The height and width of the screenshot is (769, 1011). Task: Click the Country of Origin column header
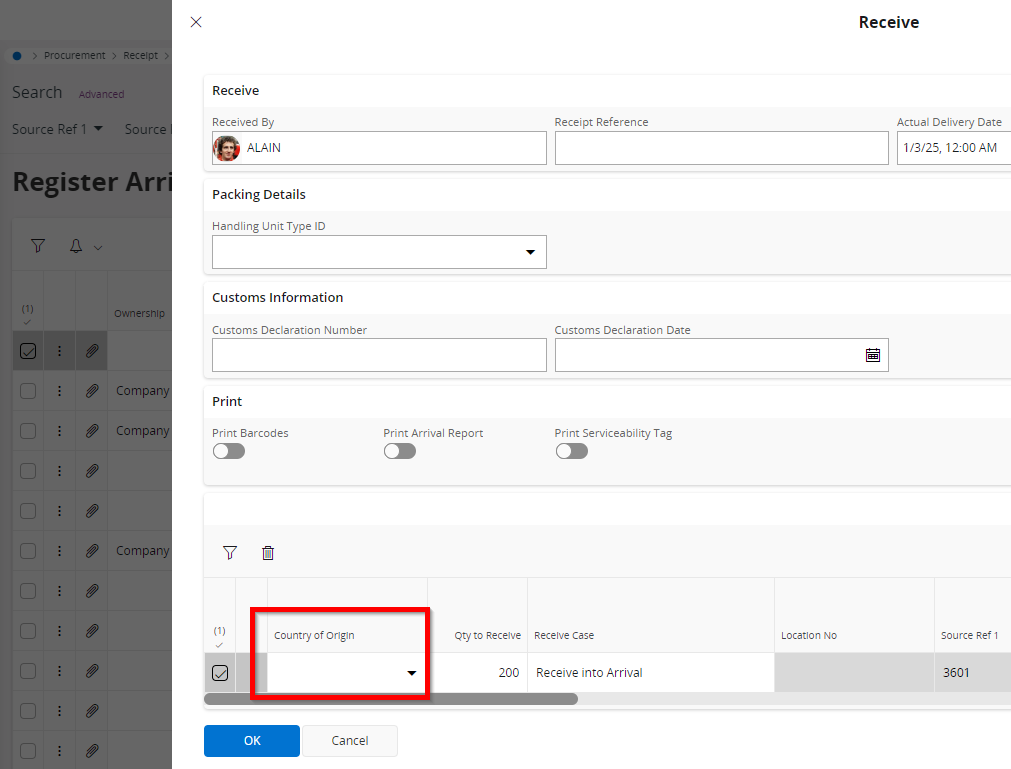click(314, 636)
